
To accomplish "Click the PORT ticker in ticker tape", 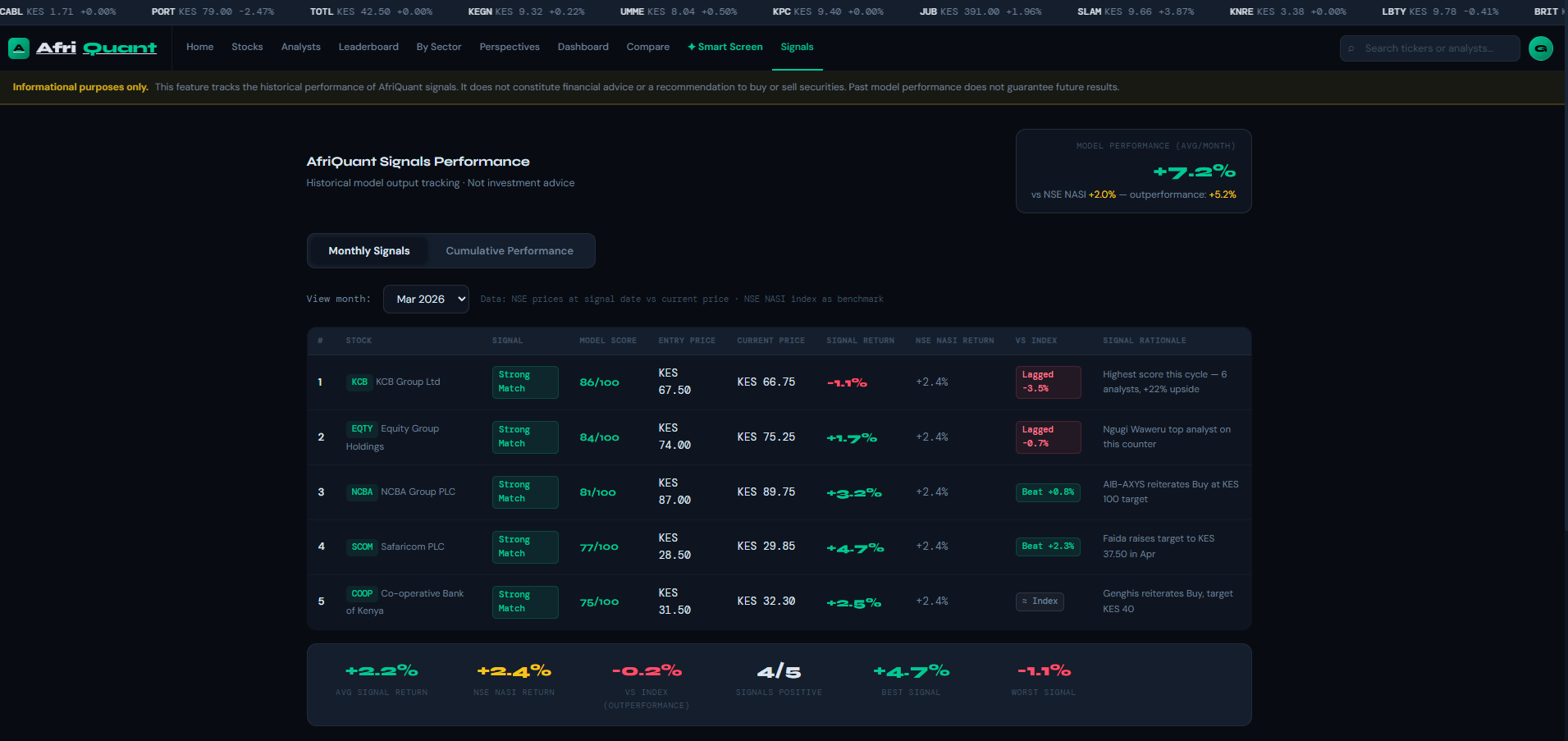I will (x=213, y=11).
